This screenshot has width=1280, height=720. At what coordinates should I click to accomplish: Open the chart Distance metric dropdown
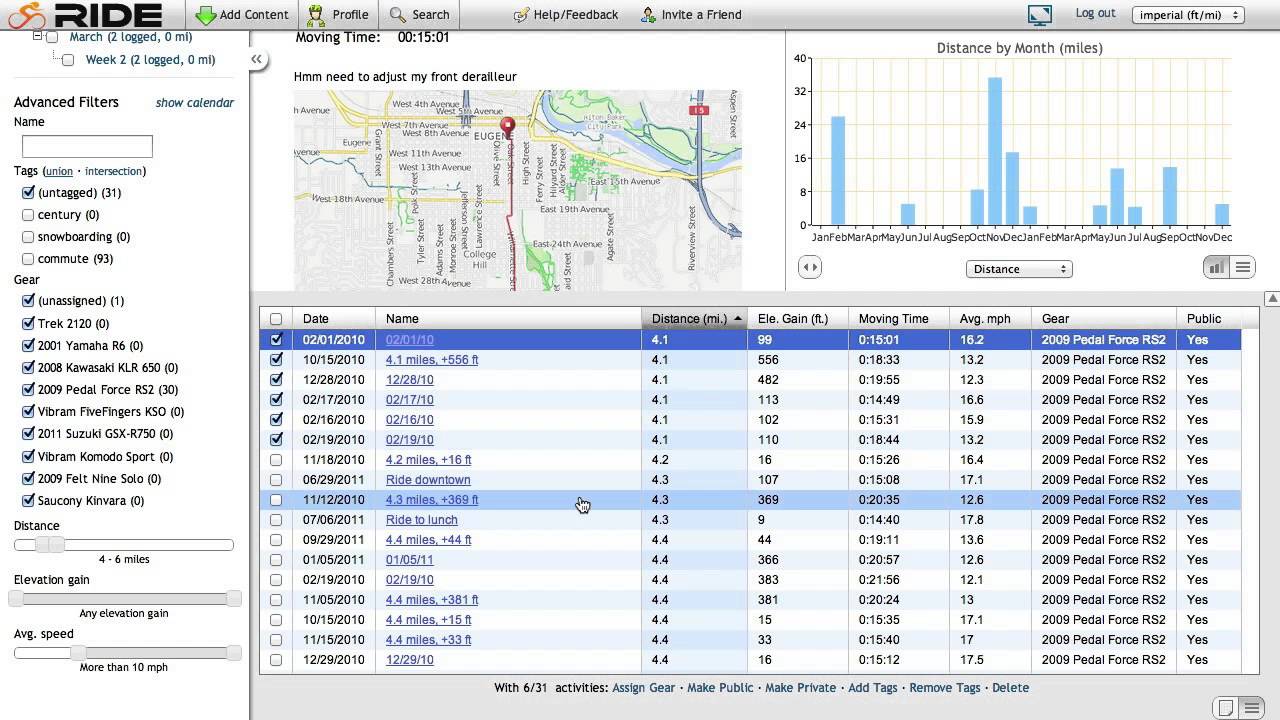(x=1019, y=269)
